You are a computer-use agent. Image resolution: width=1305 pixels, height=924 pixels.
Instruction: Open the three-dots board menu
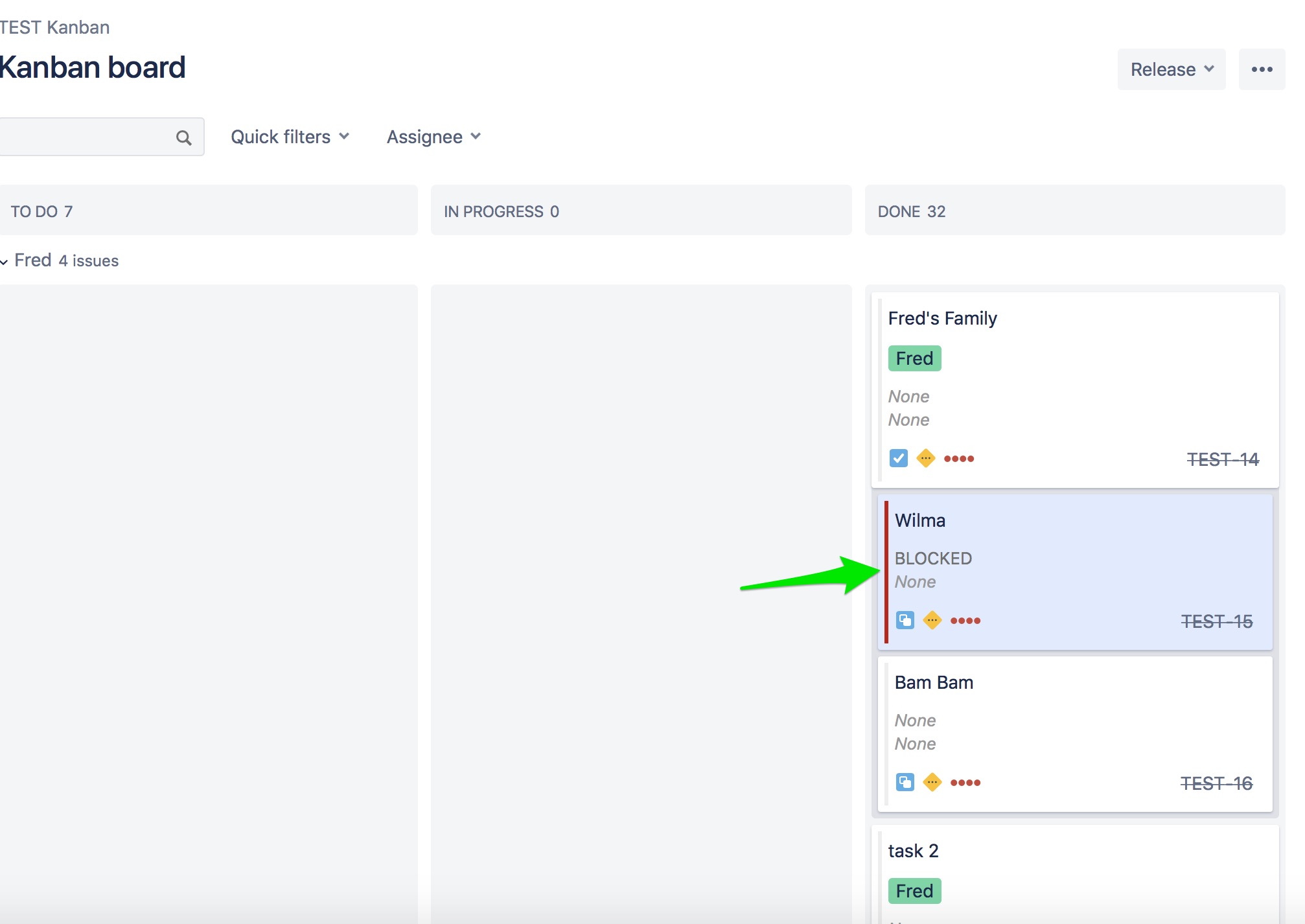tap(1261, 69)
